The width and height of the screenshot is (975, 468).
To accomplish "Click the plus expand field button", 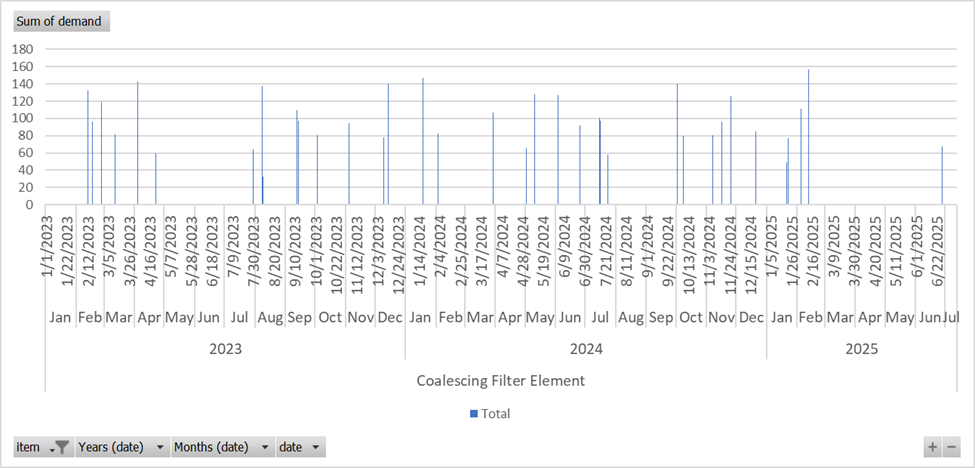I will (932, 447).
